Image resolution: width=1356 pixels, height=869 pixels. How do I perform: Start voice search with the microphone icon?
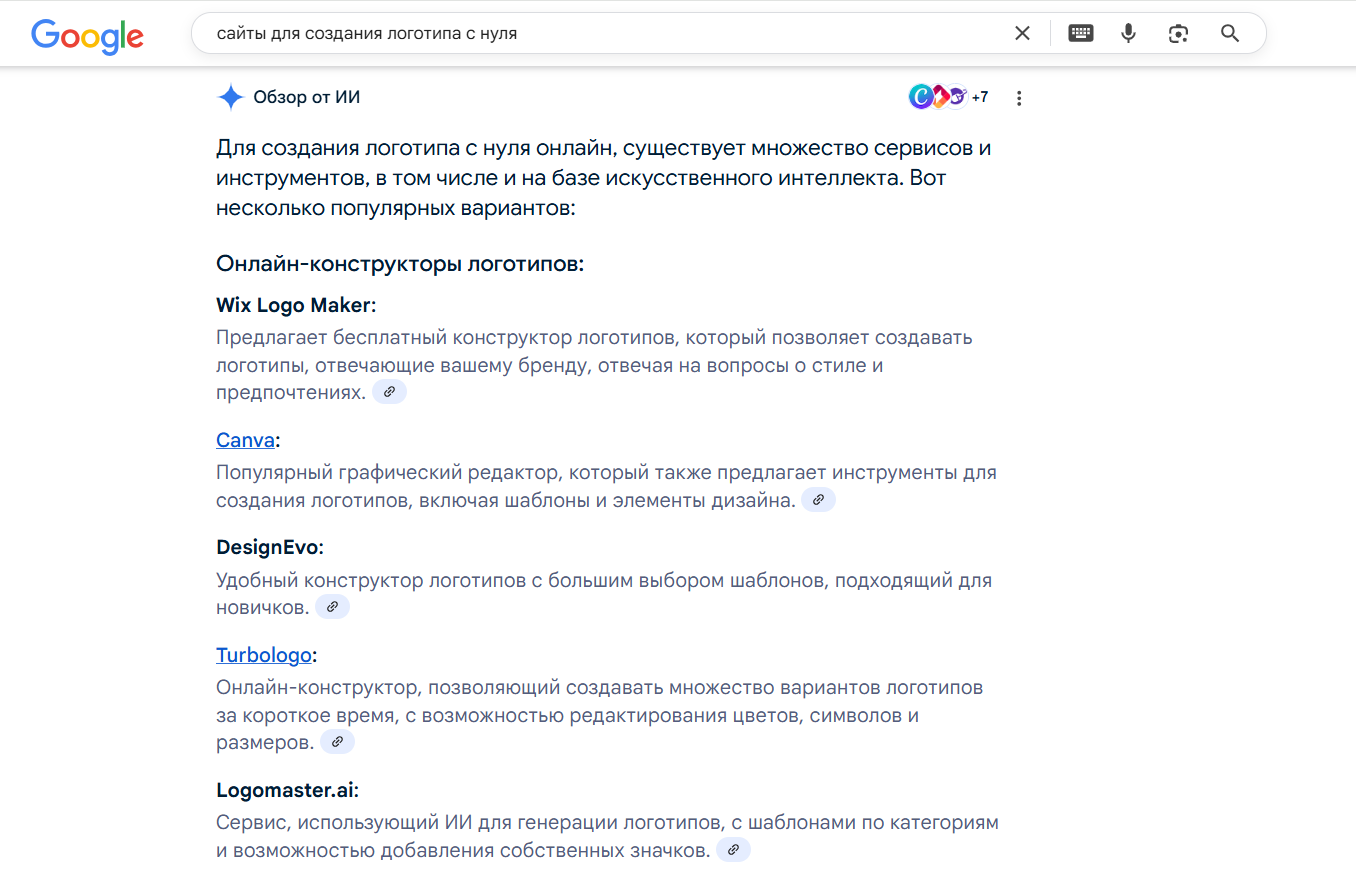pyautogui.click(x=1128, y=33)
